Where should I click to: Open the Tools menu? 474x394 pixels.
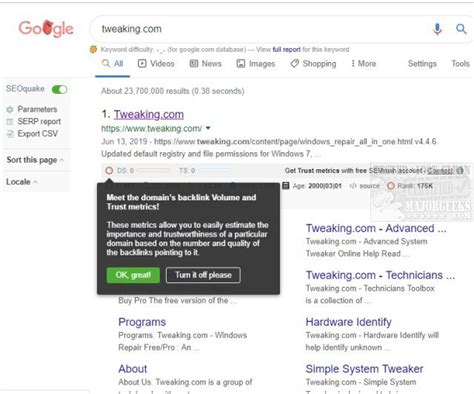click(460, 64)
